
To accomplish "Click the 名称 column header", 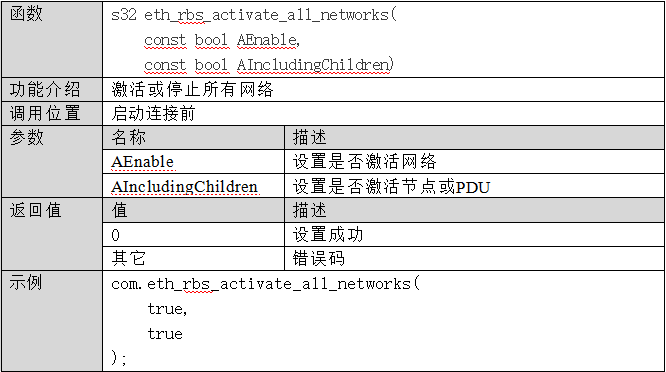I will coord(193,138).
